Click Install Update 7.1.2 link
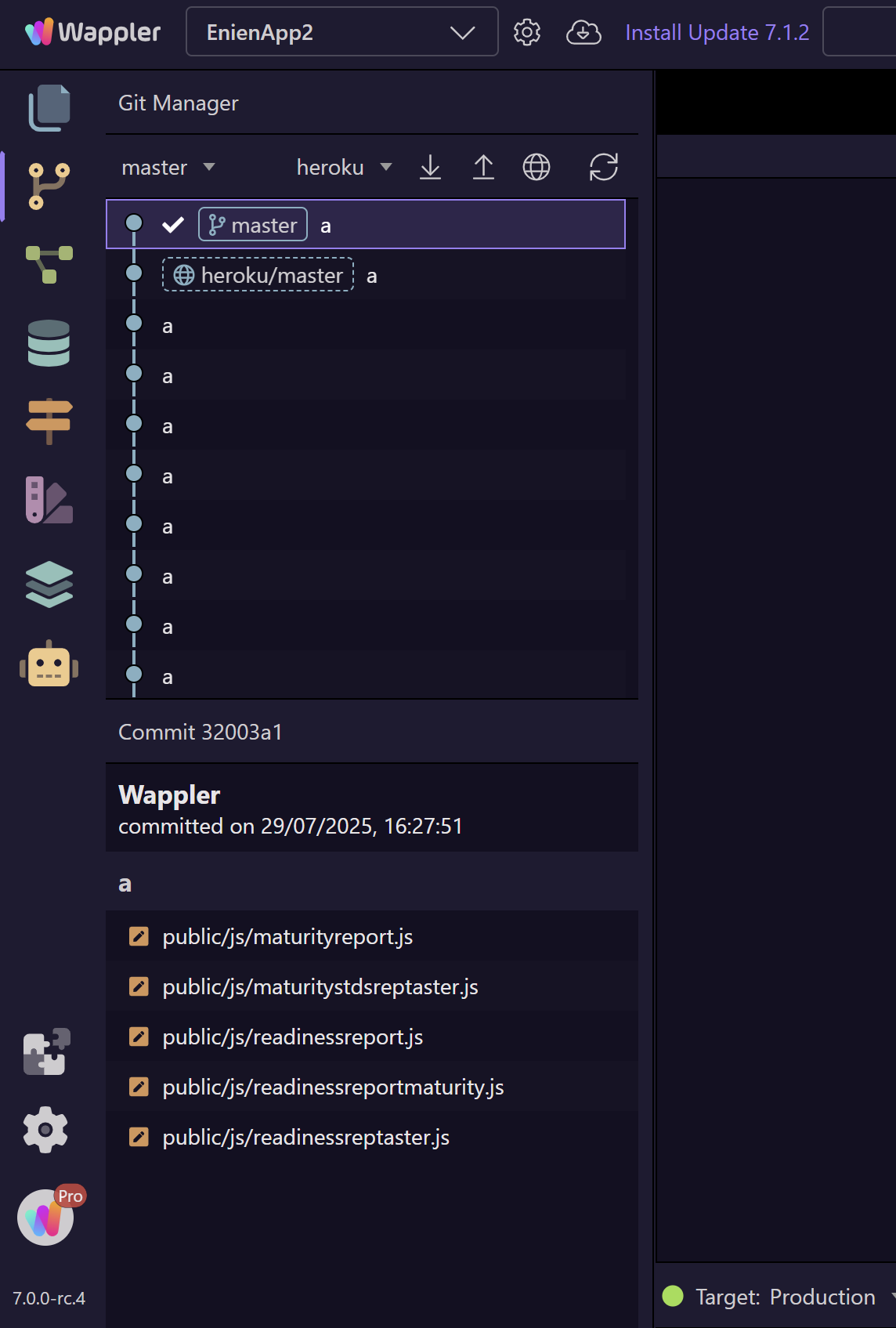 click(717, 32)
